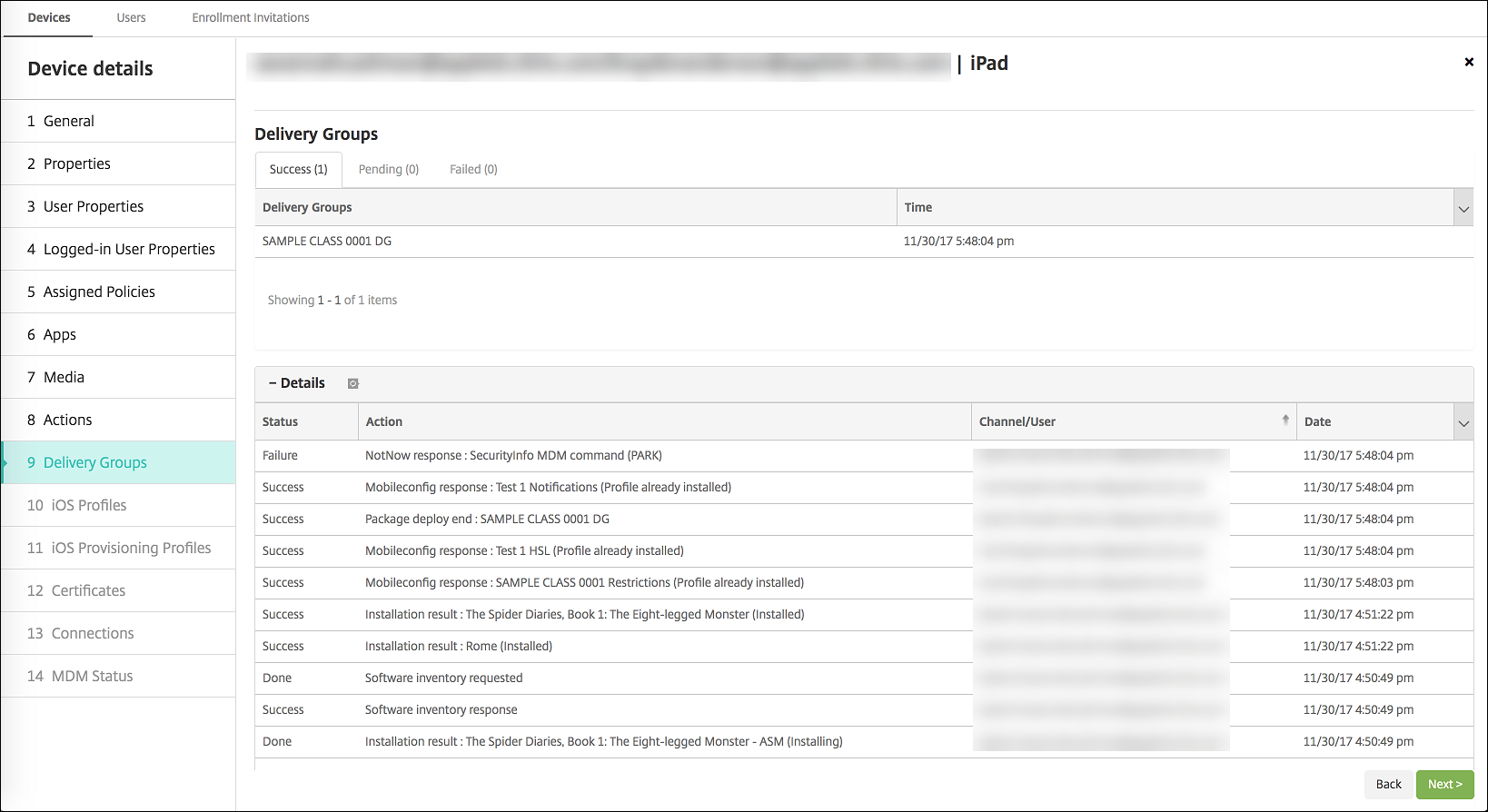This screenshot has height=812, width=1488.
Task: Open Assigned Policies in sidebar
Action: pyautogui.click(x=99, y=292)
